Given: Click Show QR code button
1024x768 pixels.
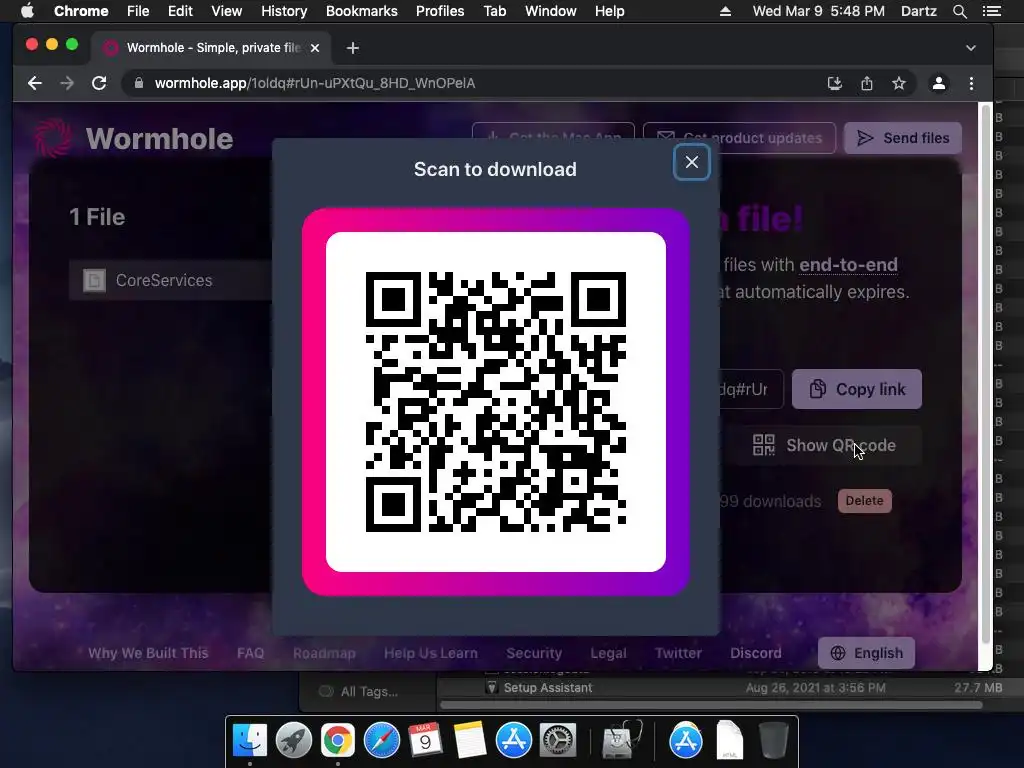Looking at the screenshot, I should 824,445.
